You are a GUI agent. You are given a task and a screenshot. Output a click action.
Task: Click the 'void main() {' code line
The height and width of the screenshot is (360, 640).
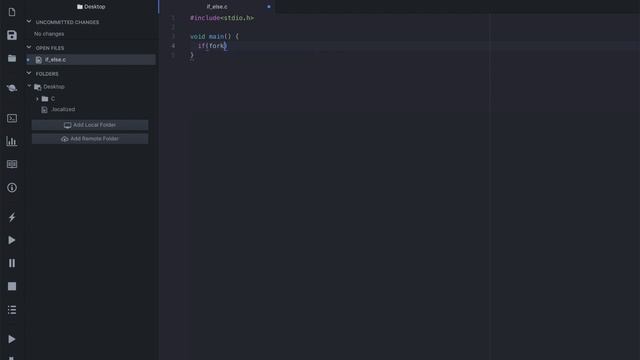pyautogui.click(x=214, y=36)
